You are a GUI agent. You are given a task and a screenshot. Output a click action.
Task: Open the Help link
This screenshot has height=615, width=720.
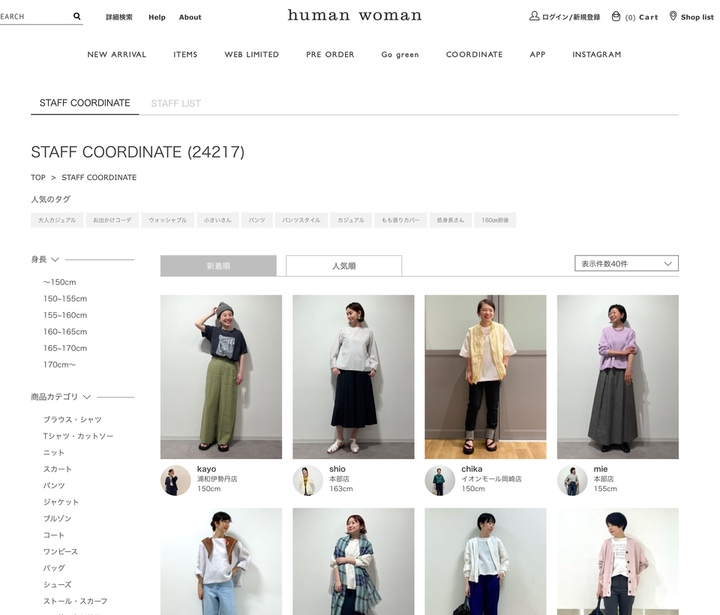[157, 17]
